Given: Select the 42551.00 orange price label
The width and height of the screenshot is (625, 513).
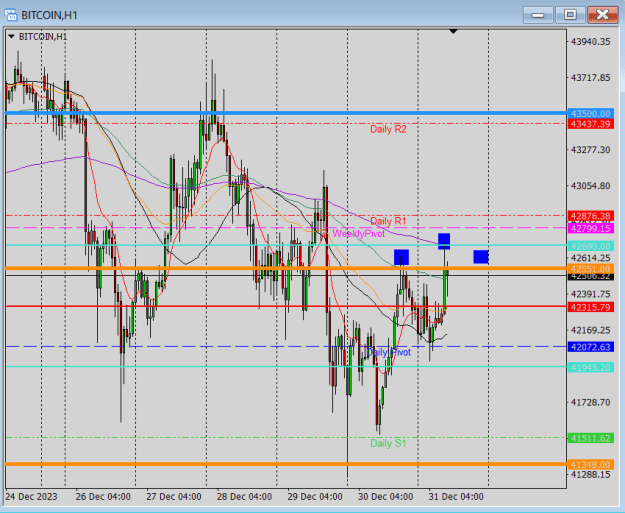Looking at the screenshot, I should (x=590, y=269).
